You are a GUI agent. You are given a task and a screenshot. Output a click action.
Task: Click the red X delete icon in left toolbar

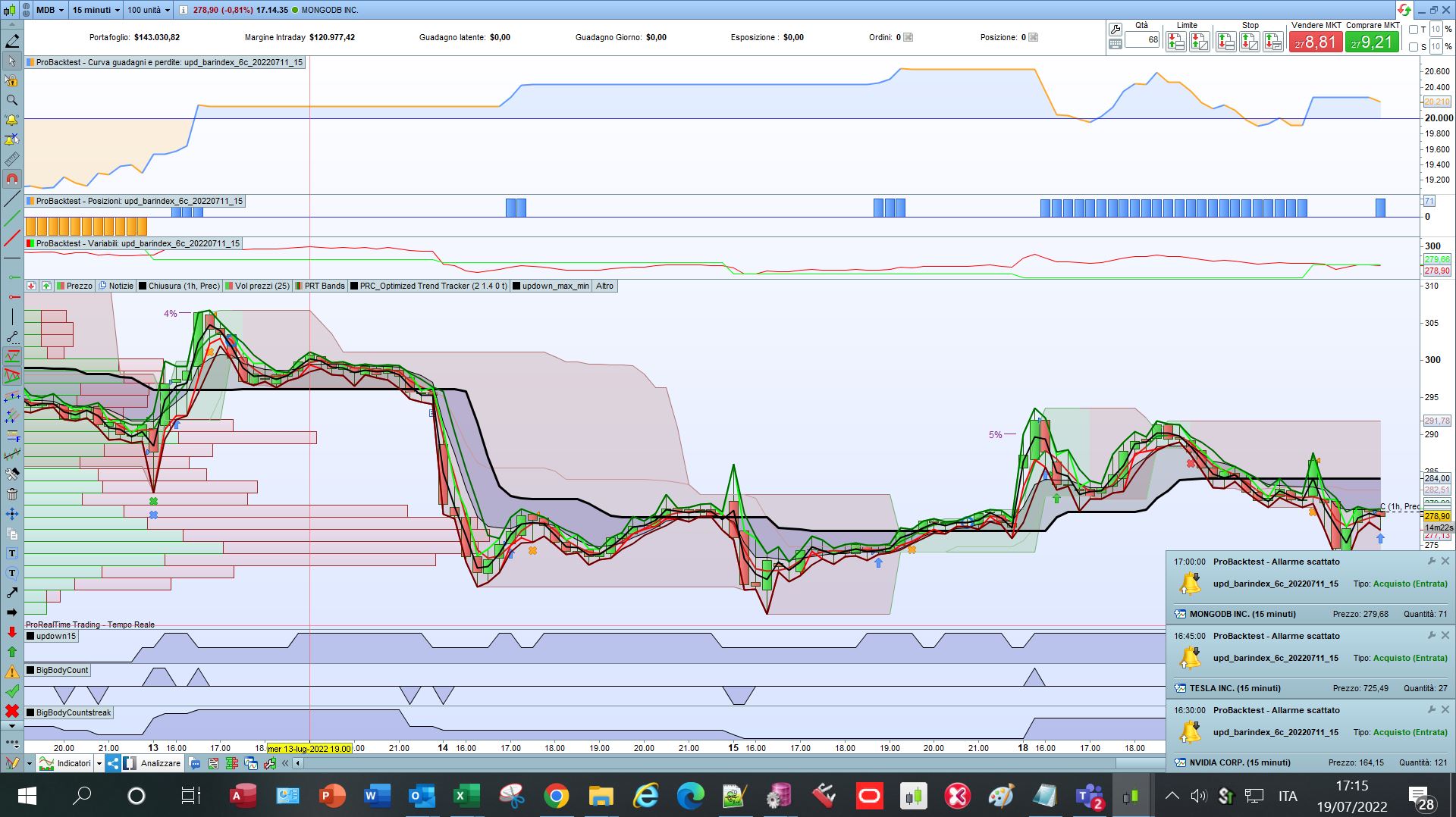12,711
